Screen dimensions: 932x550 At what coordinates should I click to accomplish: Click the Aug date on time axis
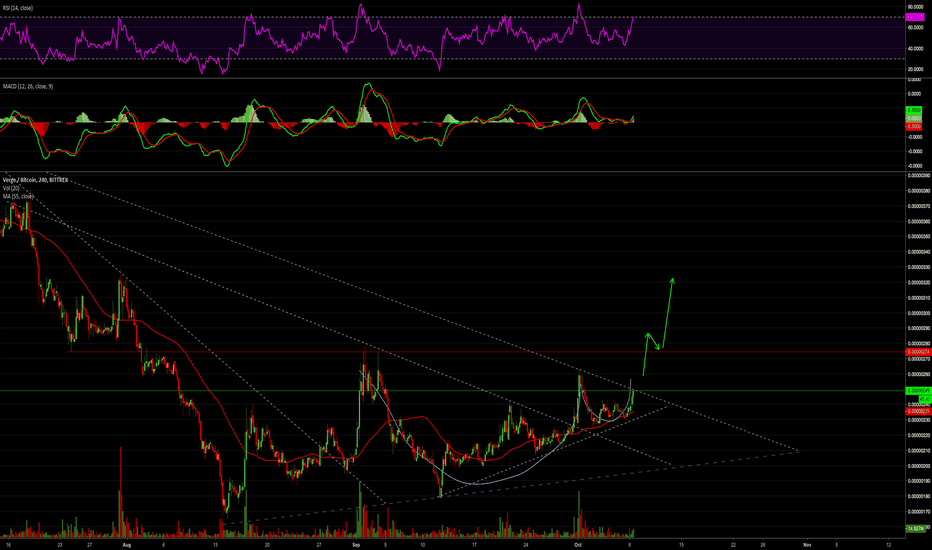tap(126, 544)
